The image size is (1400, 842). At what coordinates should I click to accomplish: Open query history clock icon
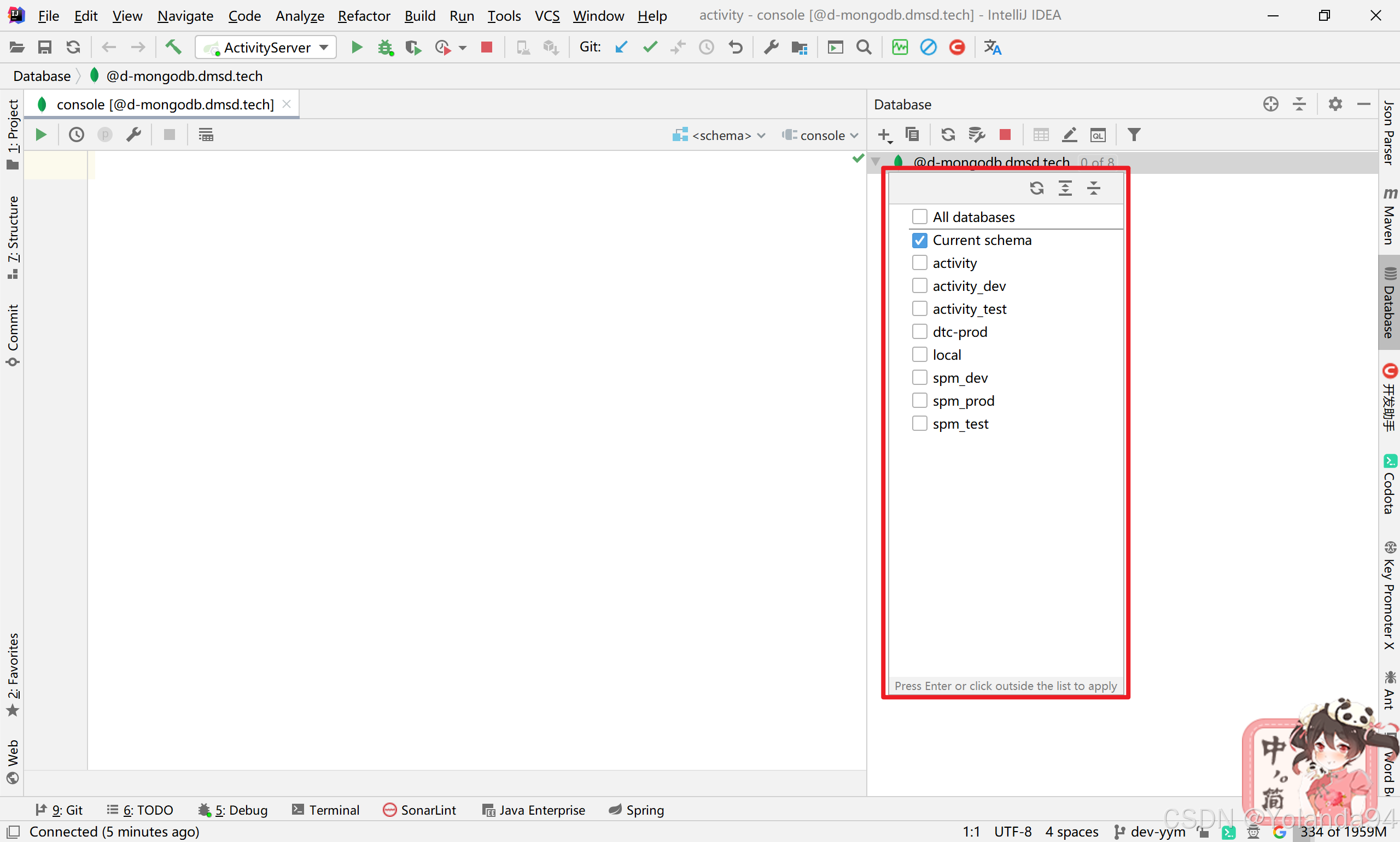click(76, 135)
